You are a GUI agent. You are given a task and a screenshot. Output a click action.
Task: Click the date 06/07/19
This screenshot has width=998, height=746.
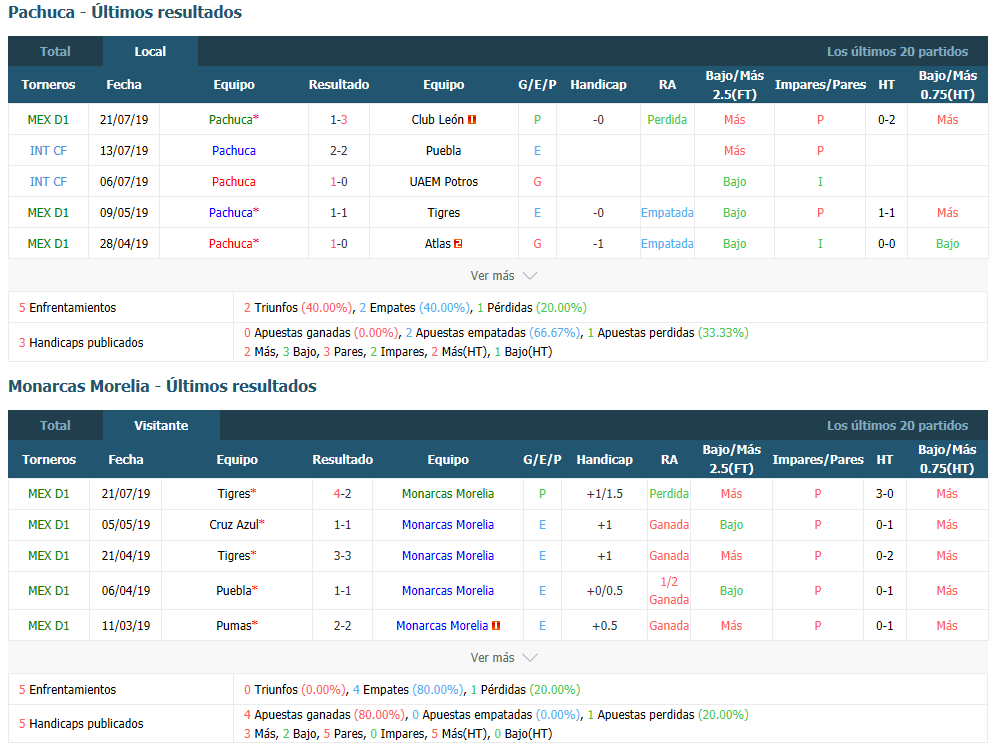pyautogui.click(x=124, y=181)
